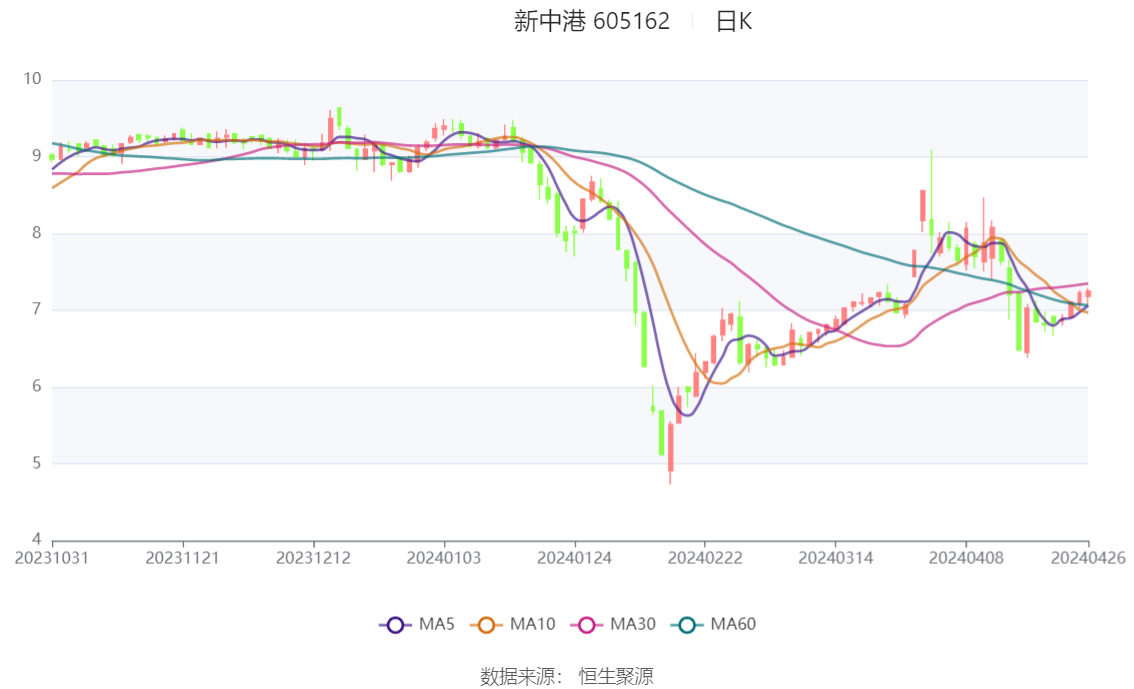
Task: Click the chart title 新中港 605162
Action: 592,21
